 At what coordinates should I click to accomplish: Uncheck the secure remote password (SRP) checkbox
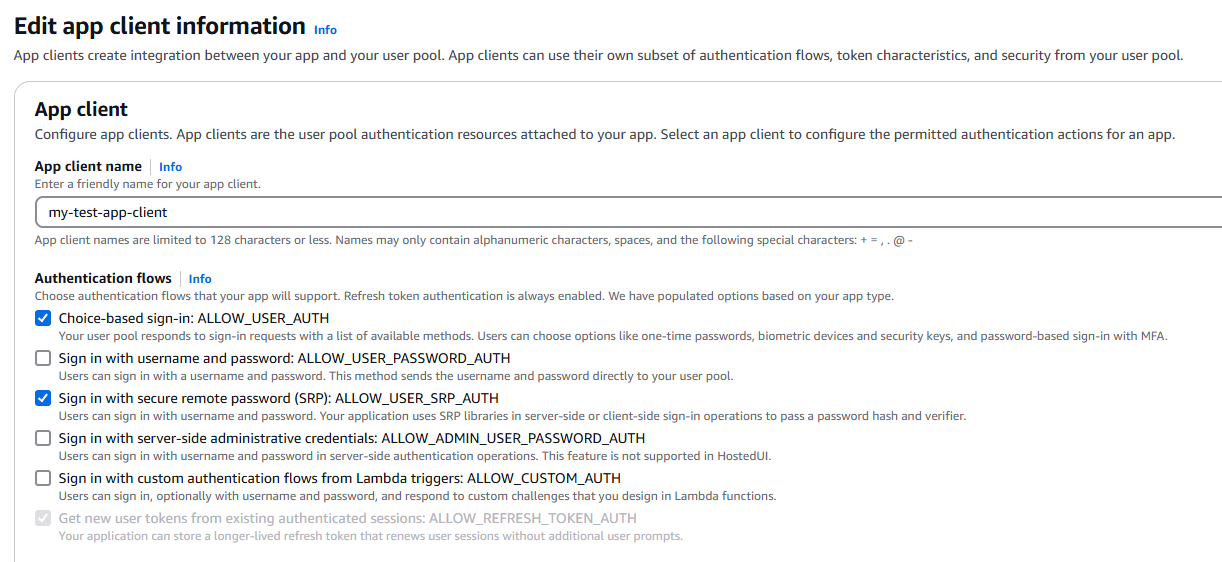pyautogui.click(x=43, y=398)
